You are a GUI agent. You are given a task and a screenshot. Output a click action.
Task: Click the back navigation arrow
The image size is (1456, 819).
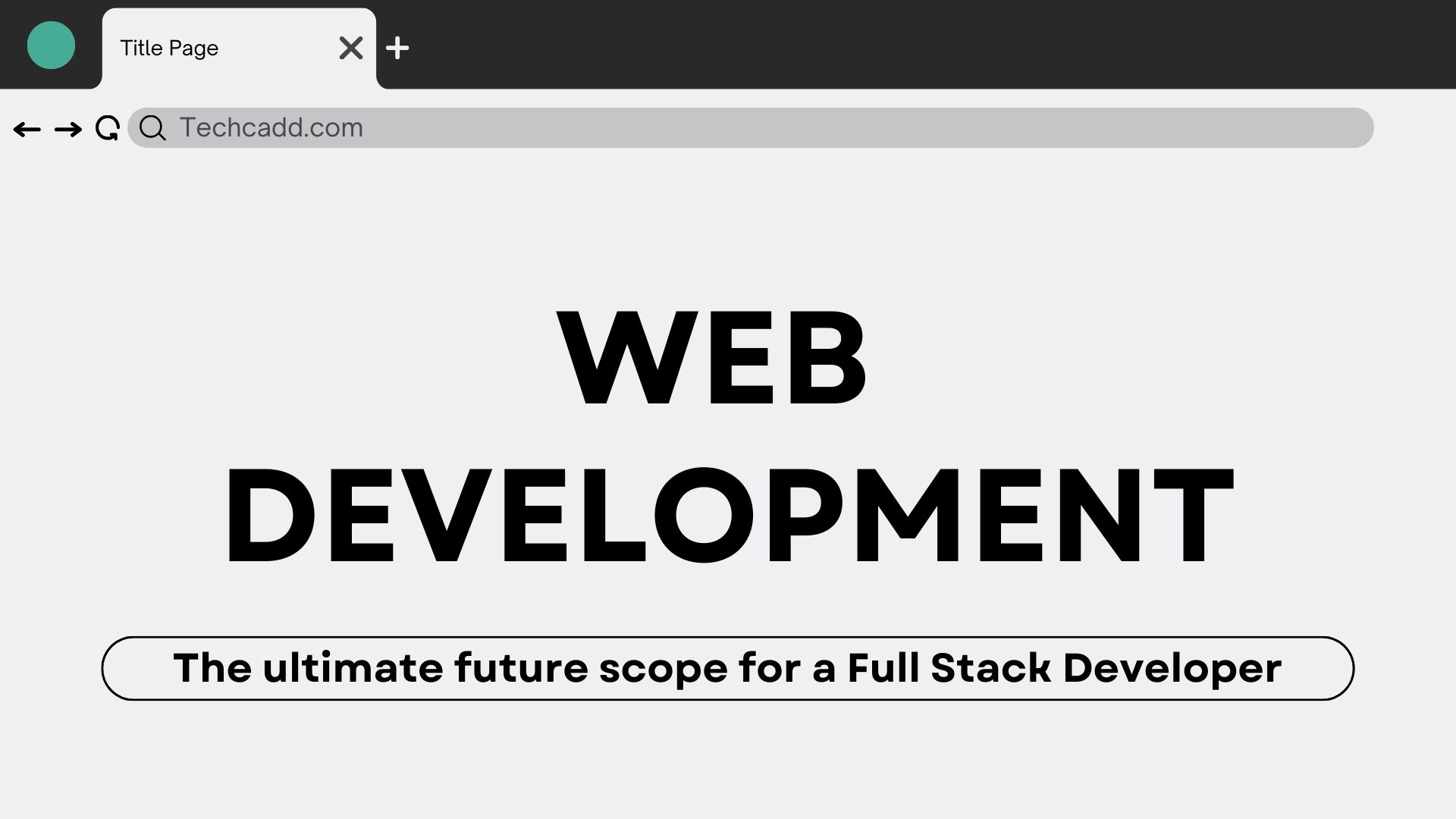click(27, 129)
